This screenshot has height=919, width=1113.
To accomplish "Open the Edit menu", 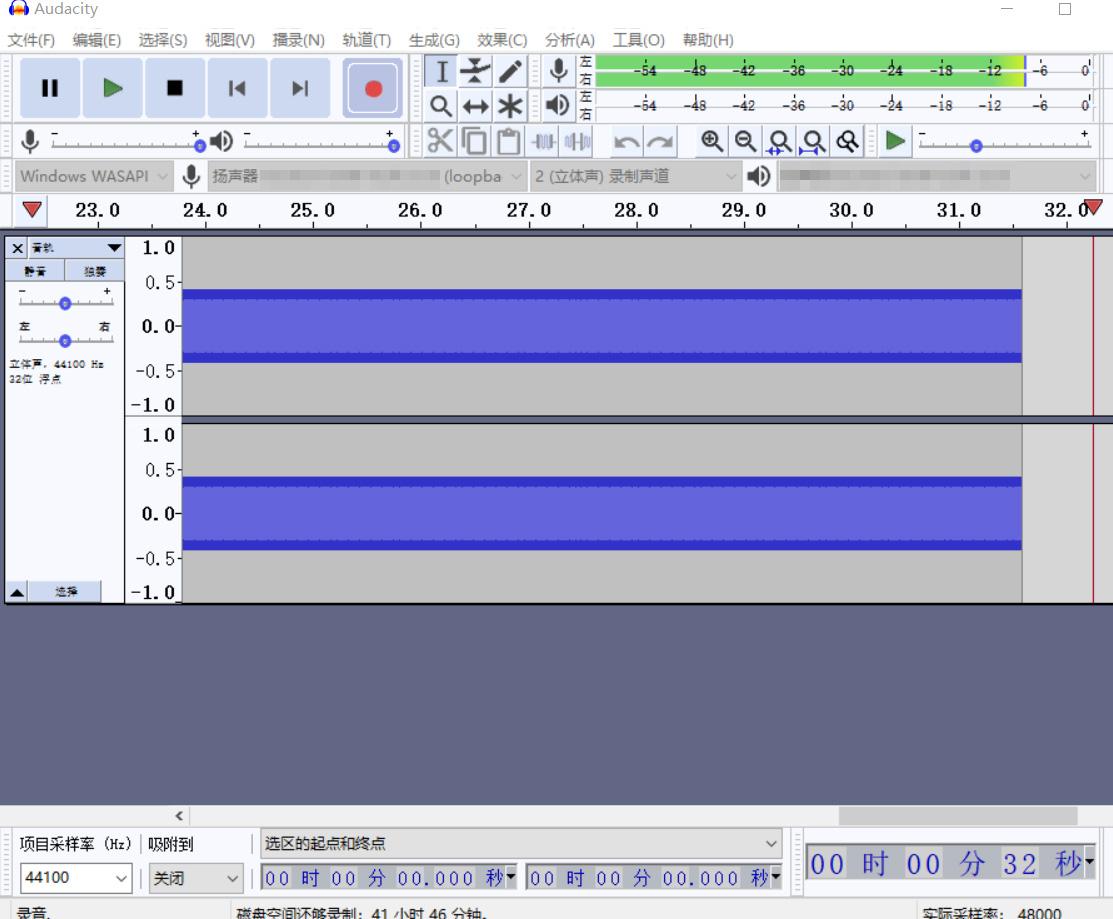I will coord(97,40).
